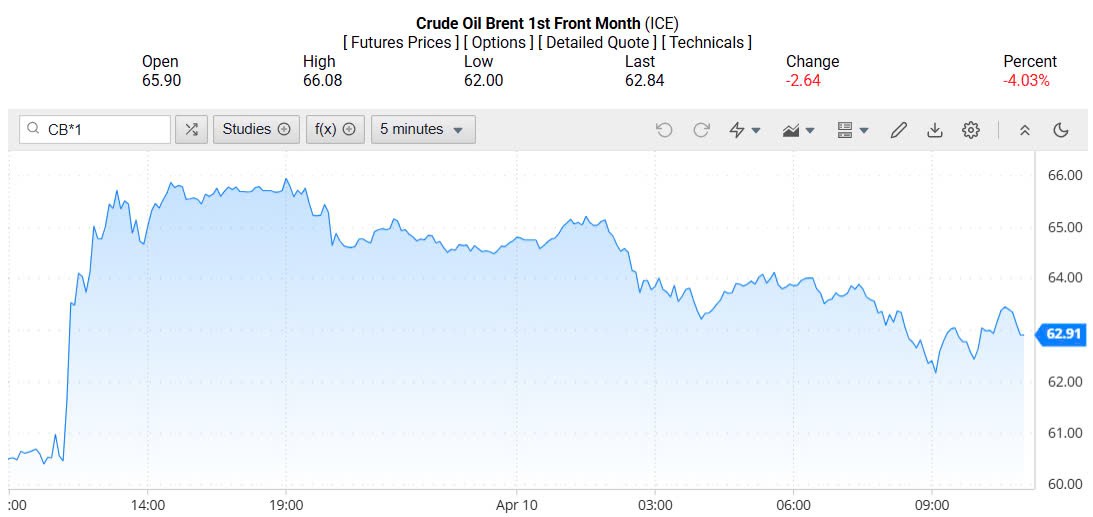Open the chart type dropdown
This screenshot has width=1093, height=517.
(x=799, y=130)
